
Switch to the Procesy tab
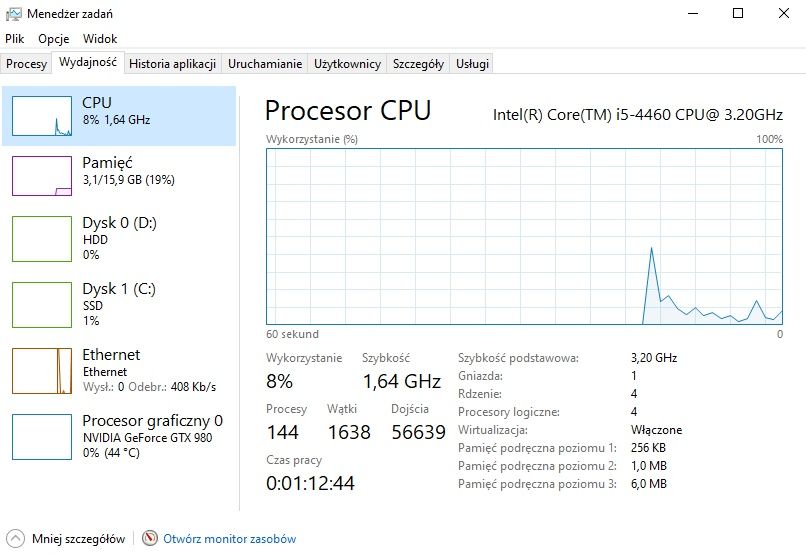point(26,64)
